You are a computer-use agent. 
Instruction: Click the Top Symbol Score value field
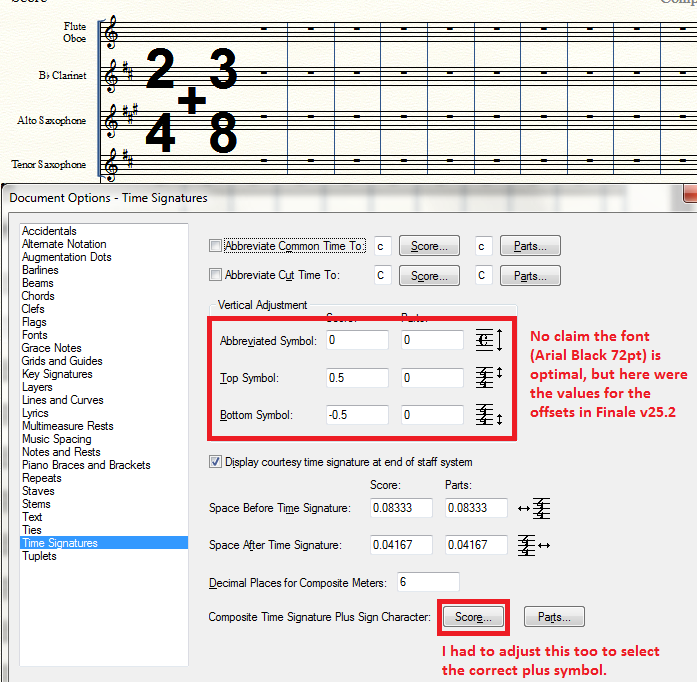click(357, 378)
